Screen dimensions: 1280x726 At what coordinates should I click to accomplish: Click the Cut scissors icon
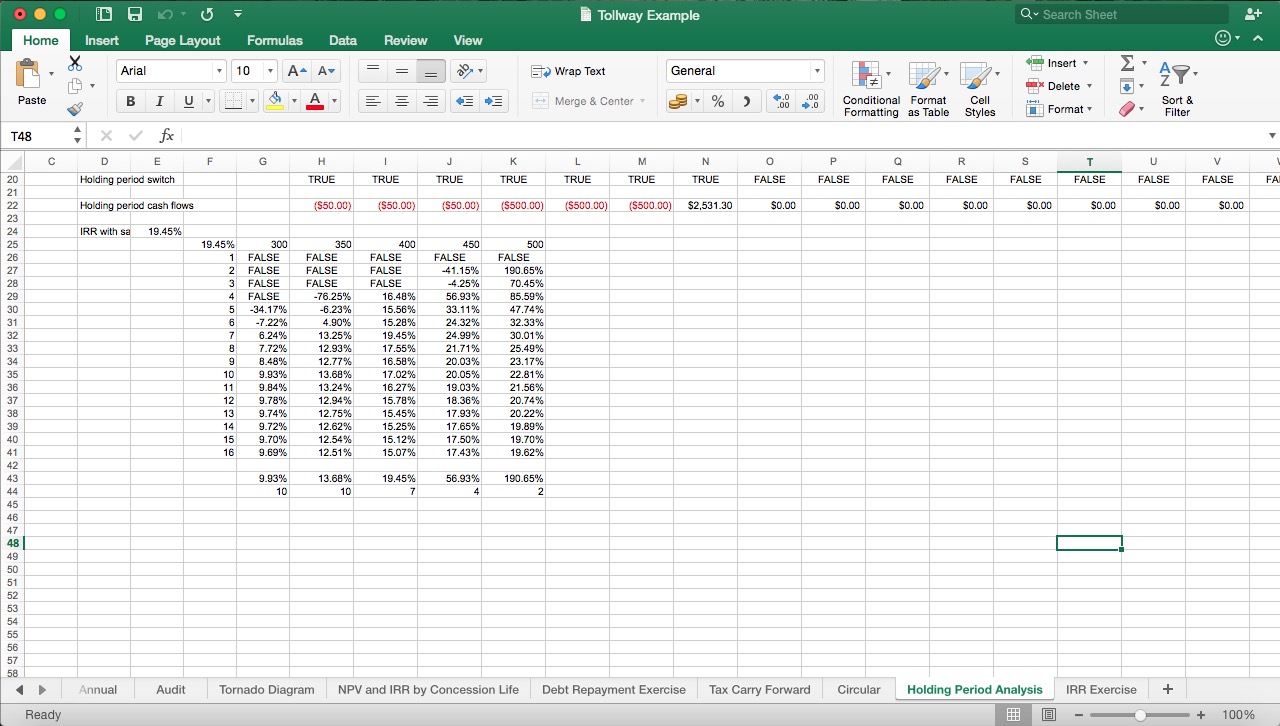[75, 63]
